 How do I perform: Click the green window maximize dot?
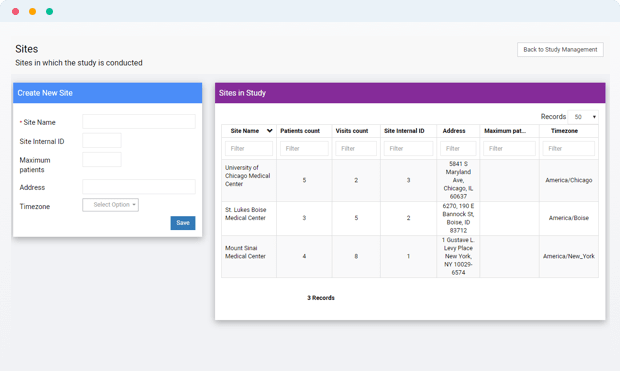point(49,11)
